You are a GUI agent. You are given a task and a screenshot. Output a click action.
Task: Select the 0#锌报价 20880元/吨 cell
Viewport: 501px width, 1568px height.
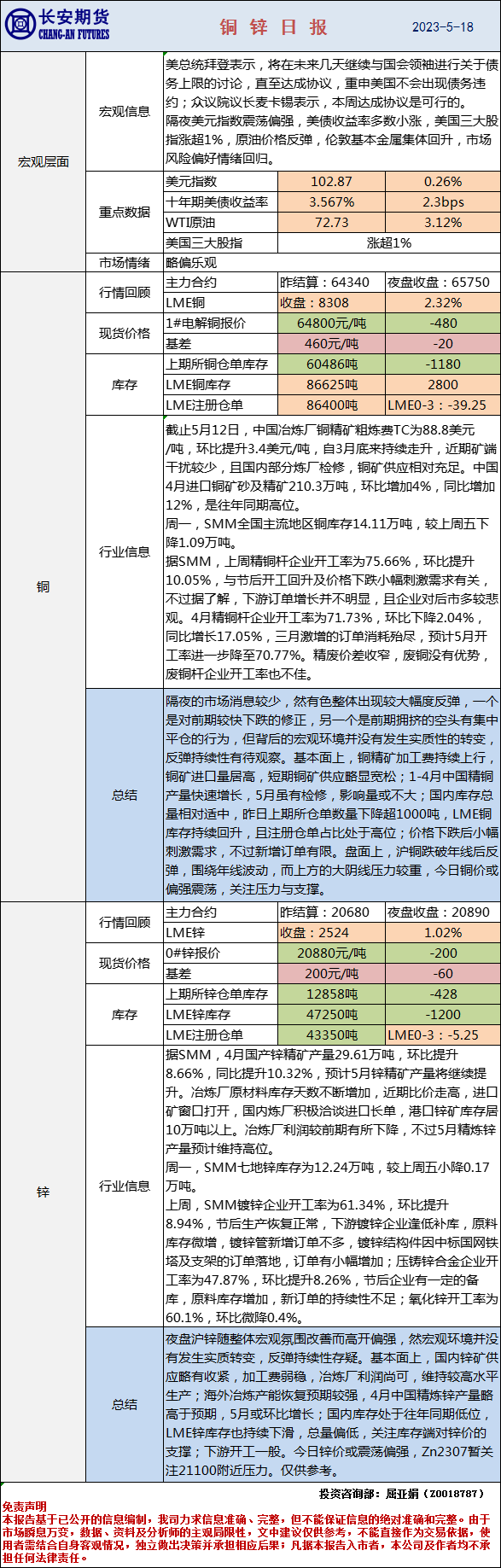(x=331, y=953)
